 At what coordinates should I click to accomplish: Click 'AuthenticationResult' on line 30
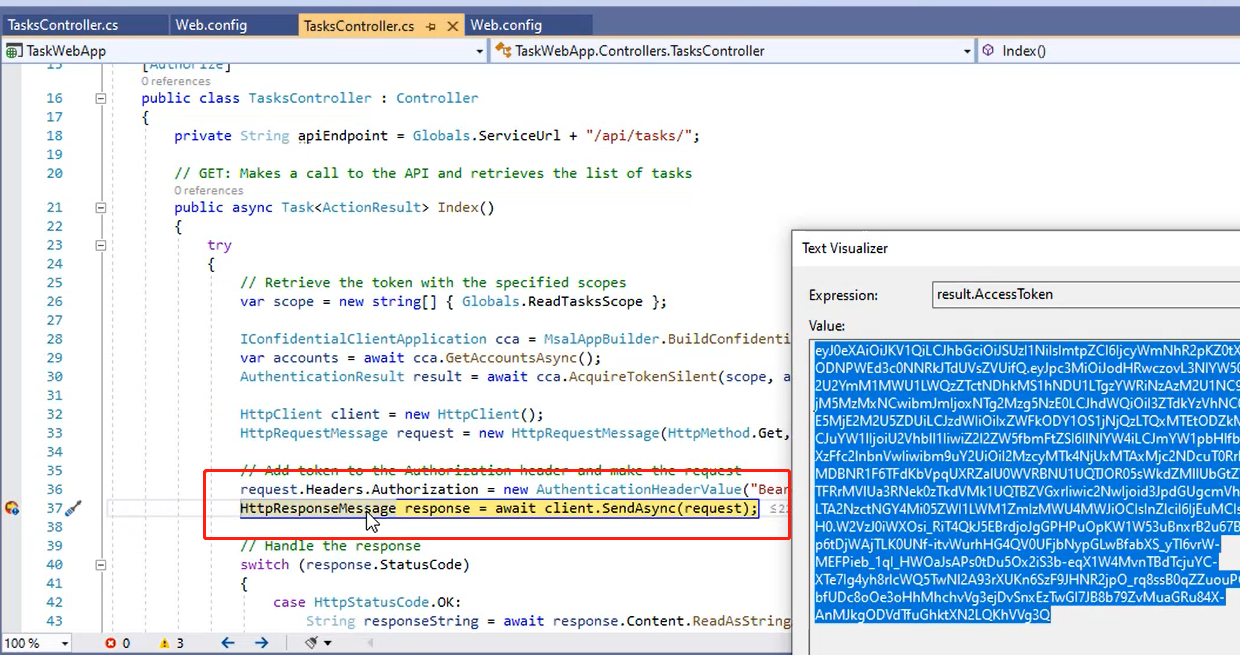click(322, 376)
